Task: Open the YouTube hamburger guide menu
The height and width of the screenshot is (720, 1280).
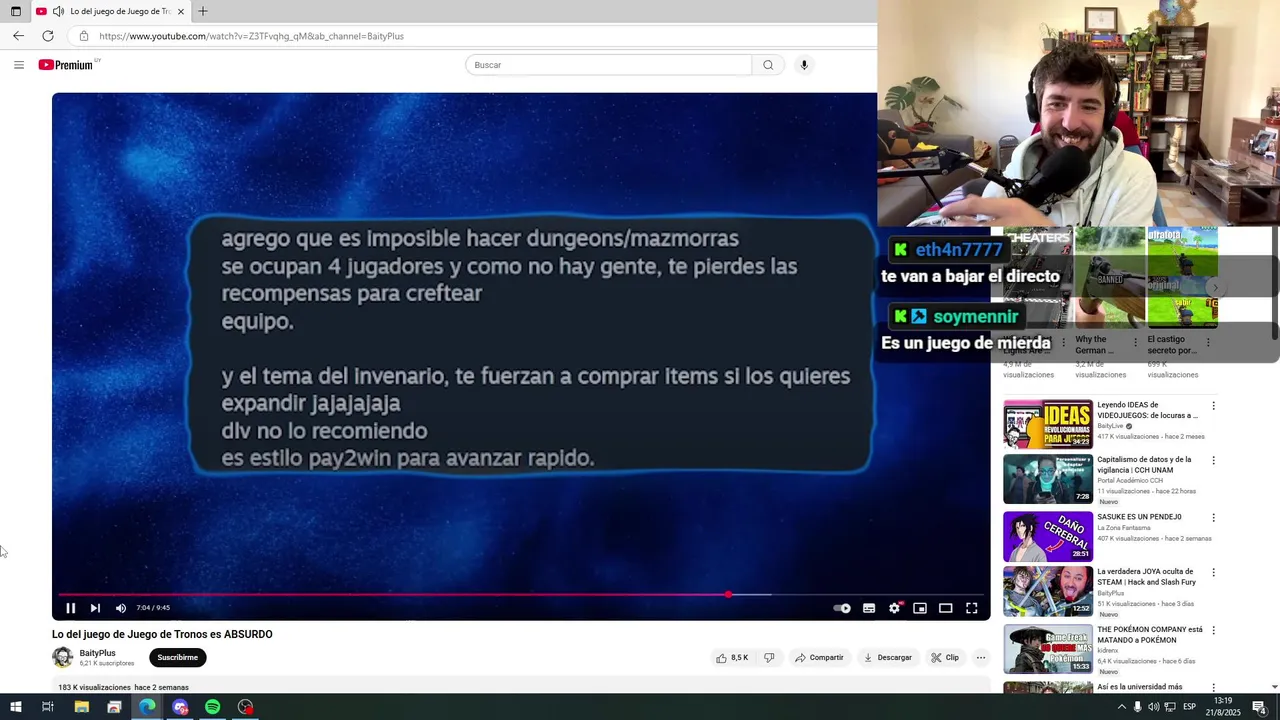Action: tap(19, 65)
